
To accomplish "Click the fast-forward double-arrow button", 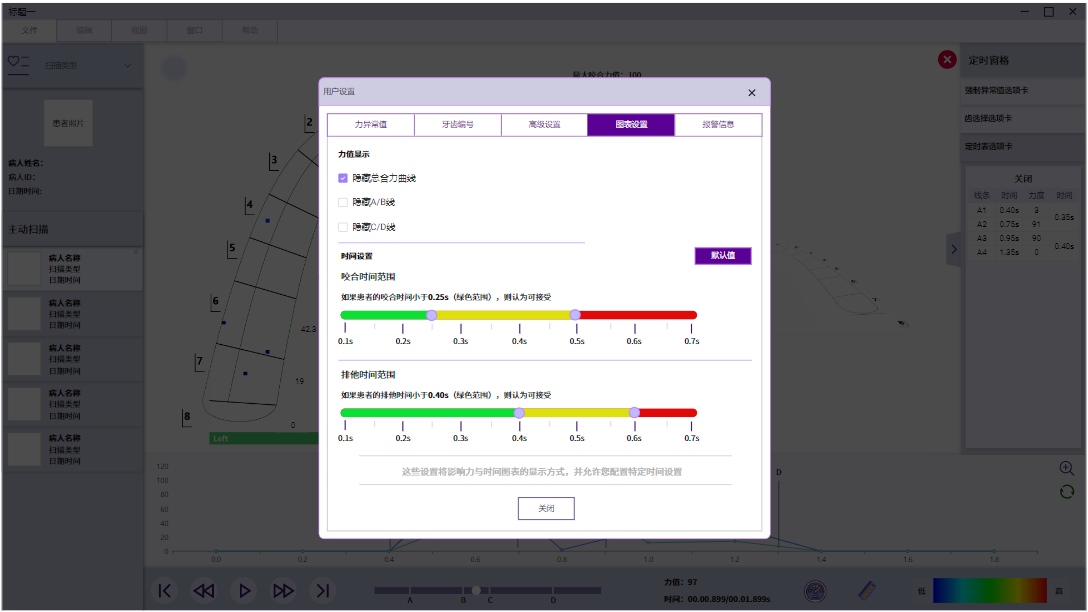I will [283, 591].
